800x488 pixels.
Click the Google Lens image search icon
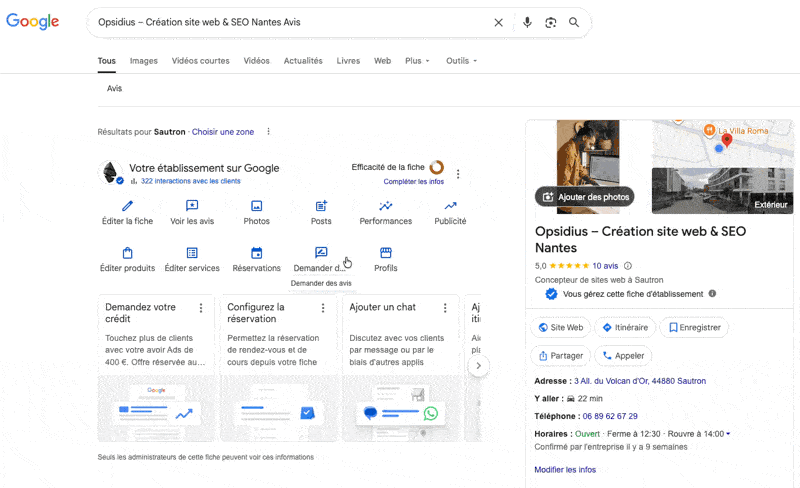550,22
